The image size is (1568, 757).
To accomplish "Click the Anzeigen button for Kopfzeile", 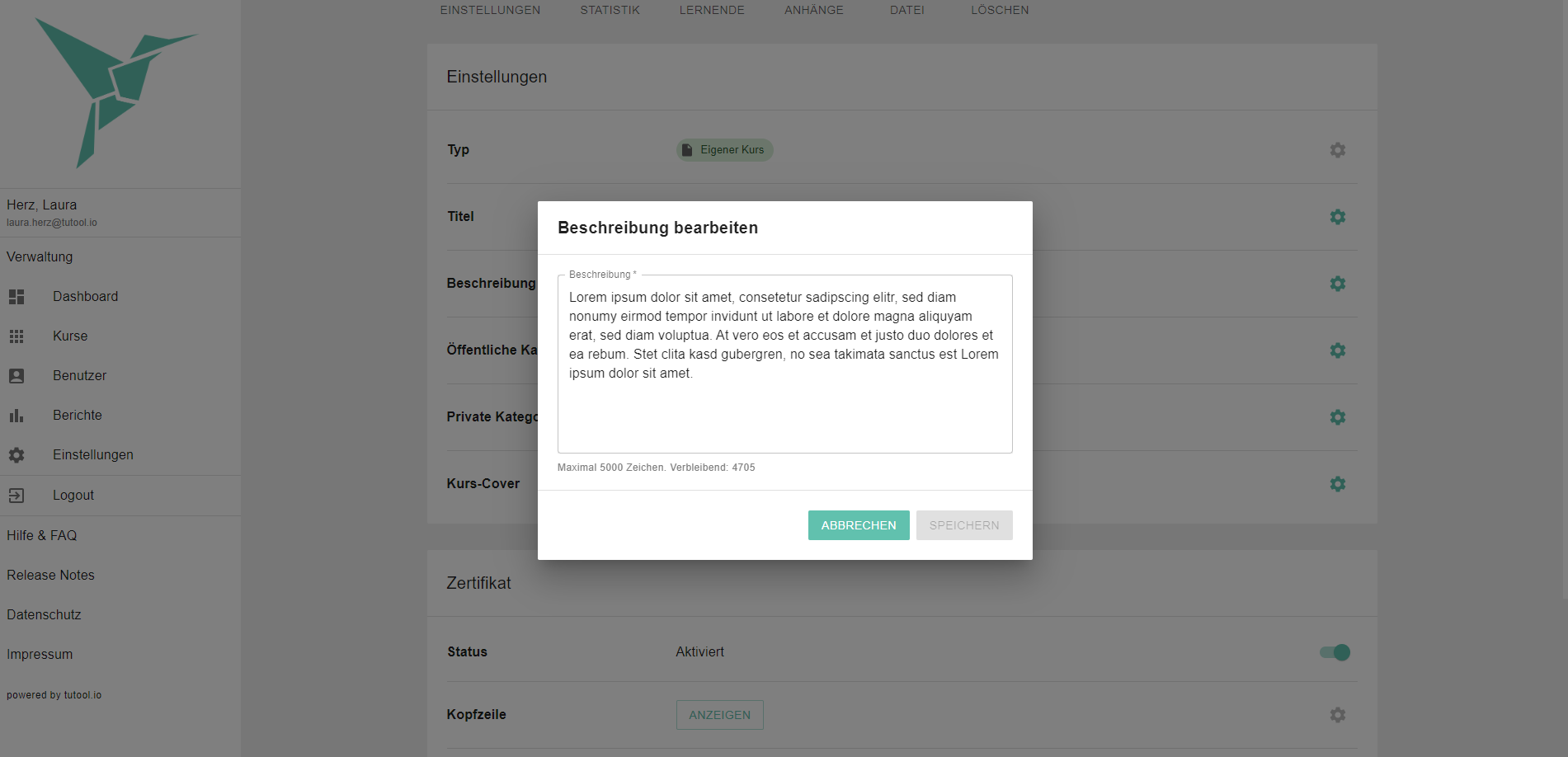I will click(x=719, y=715).
